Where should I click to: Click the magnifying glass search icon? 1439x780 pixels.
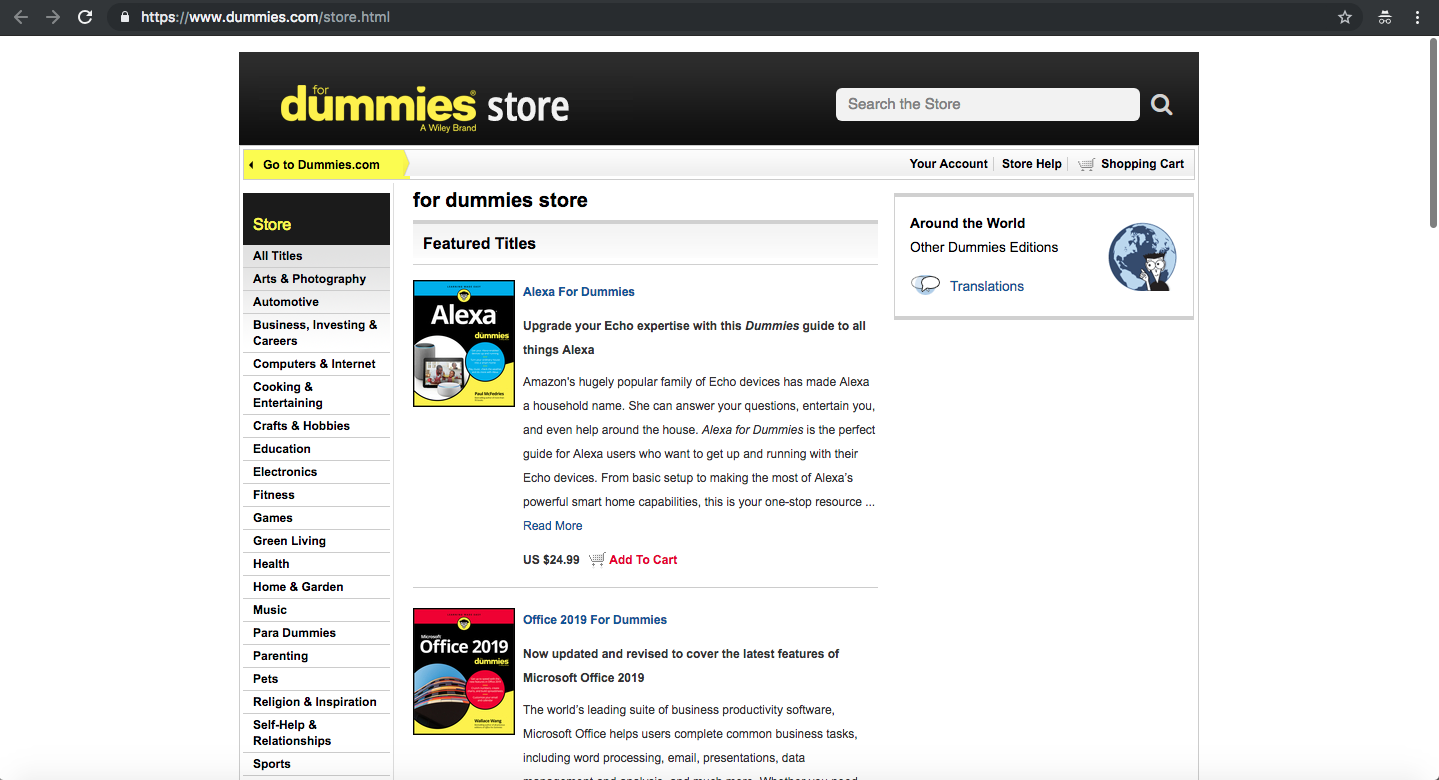click(1161, 104)
